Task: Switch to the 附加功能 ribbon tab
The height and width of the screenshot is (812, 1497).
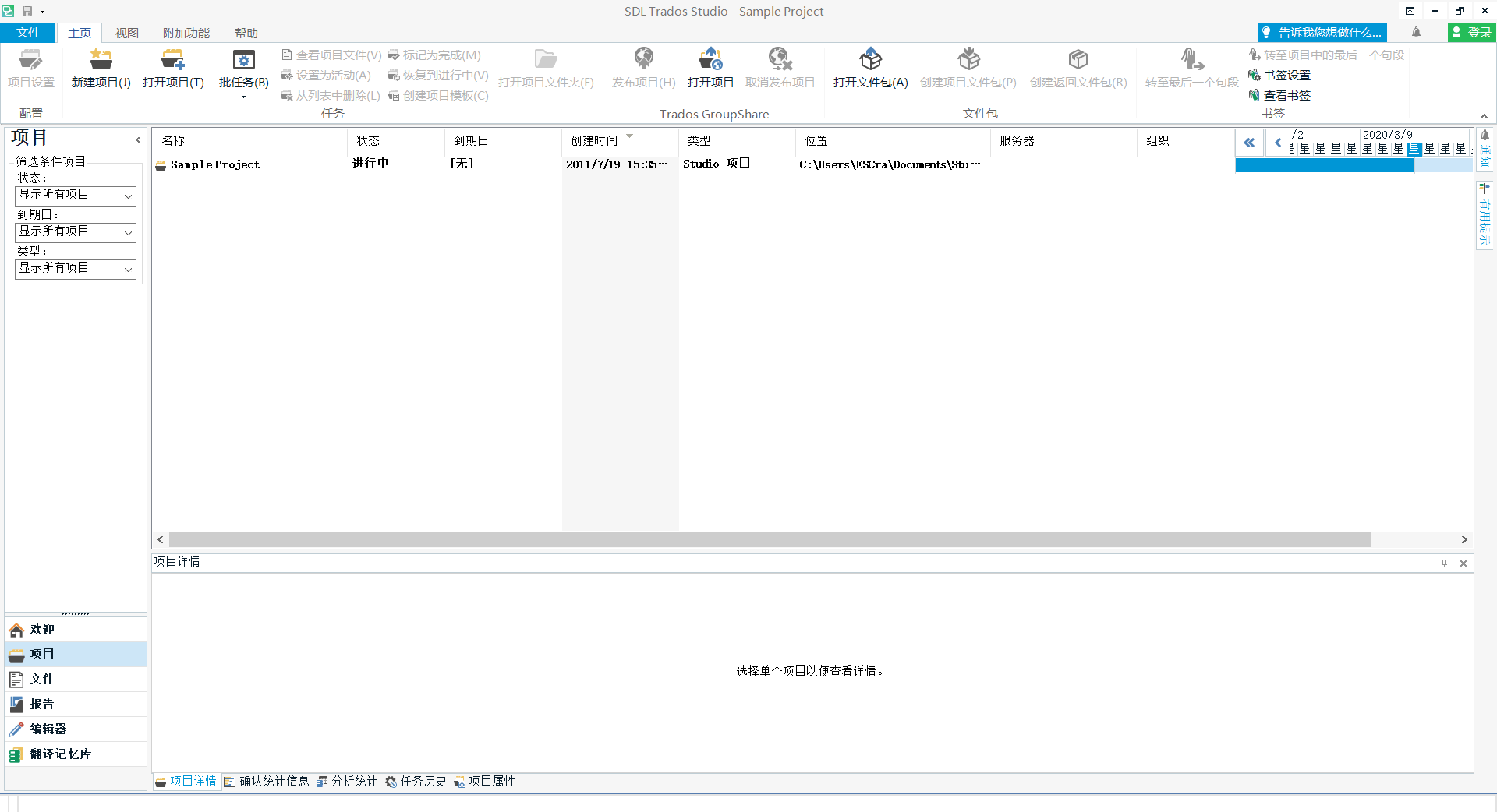Action: pos(186,33)
